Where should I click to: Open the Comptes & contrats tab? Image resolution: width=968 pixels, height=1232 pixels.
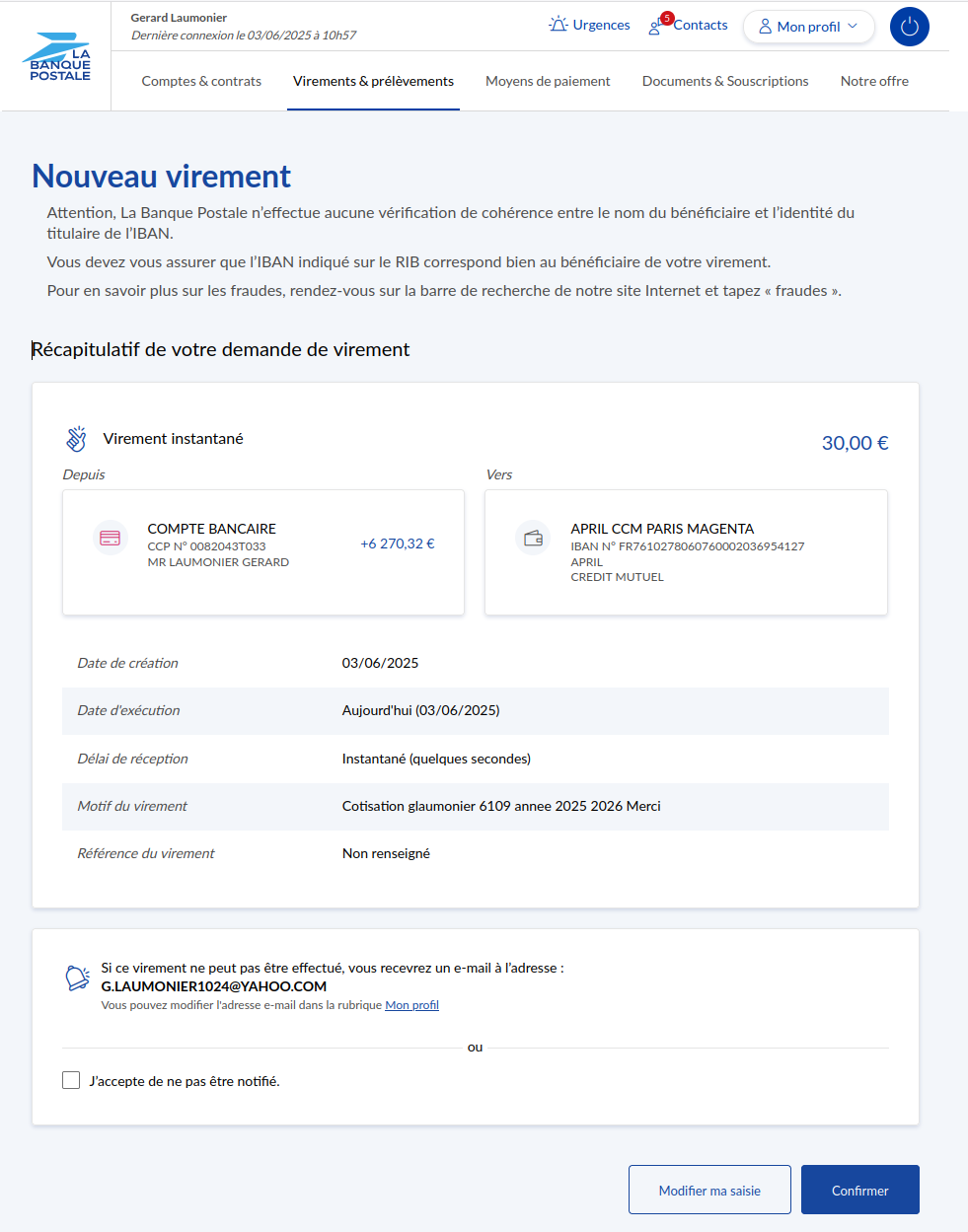tap(201, 81)
